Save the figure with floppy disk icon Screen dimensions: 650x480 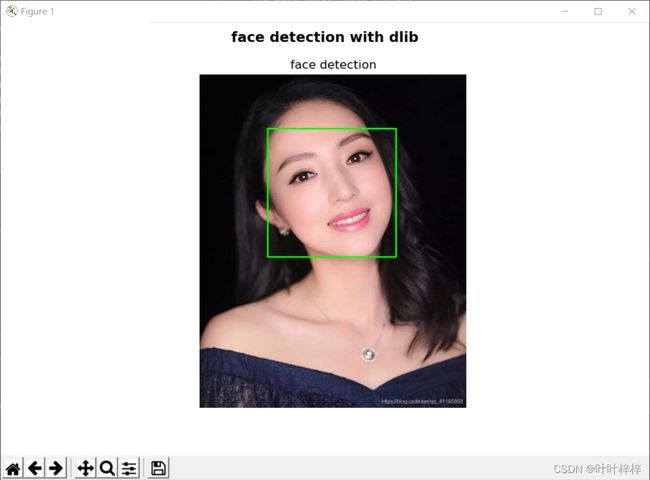point(158,468)
